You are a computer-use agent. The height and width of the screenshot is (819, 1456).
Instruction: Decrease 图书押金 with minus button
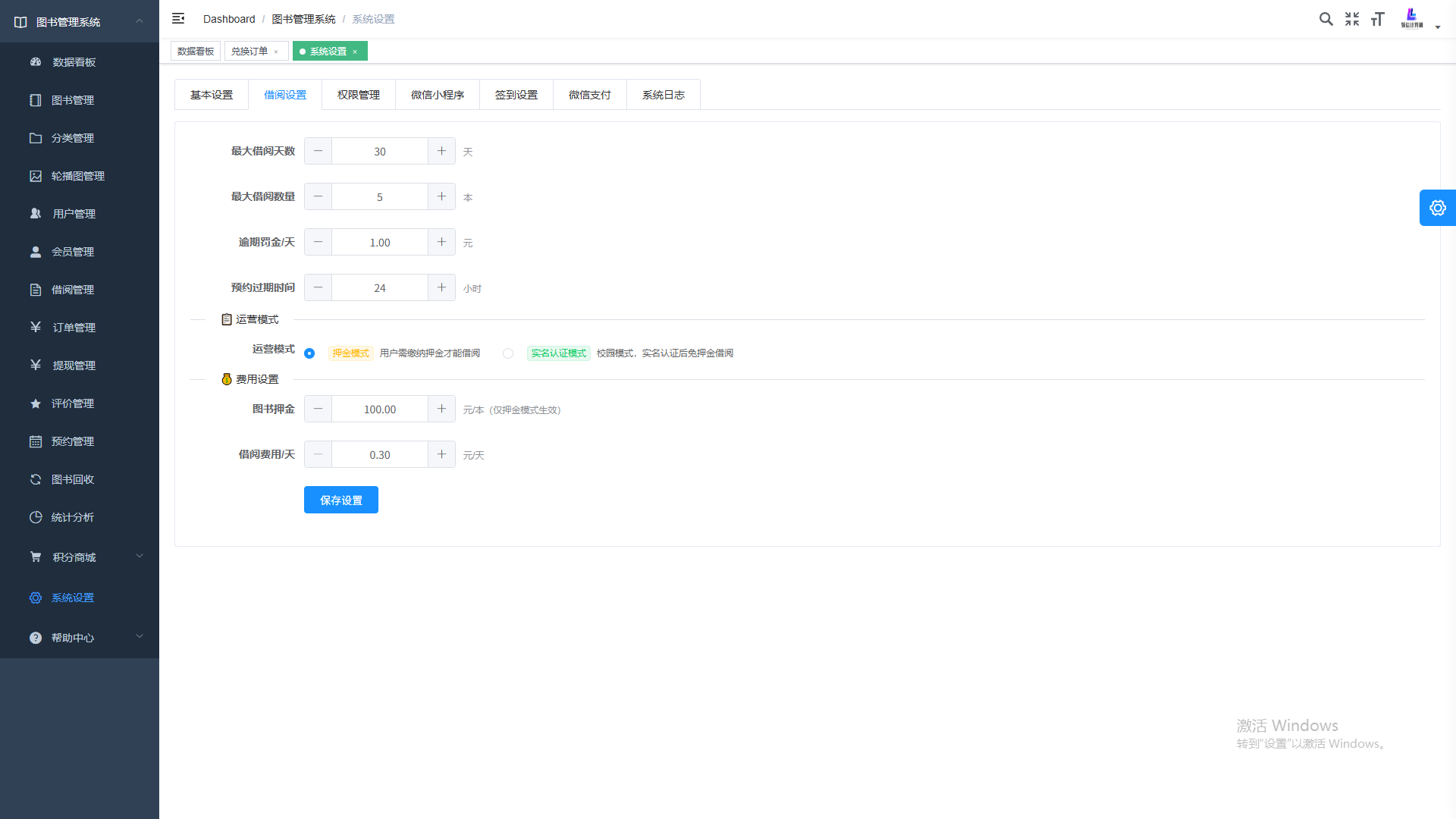318,409
